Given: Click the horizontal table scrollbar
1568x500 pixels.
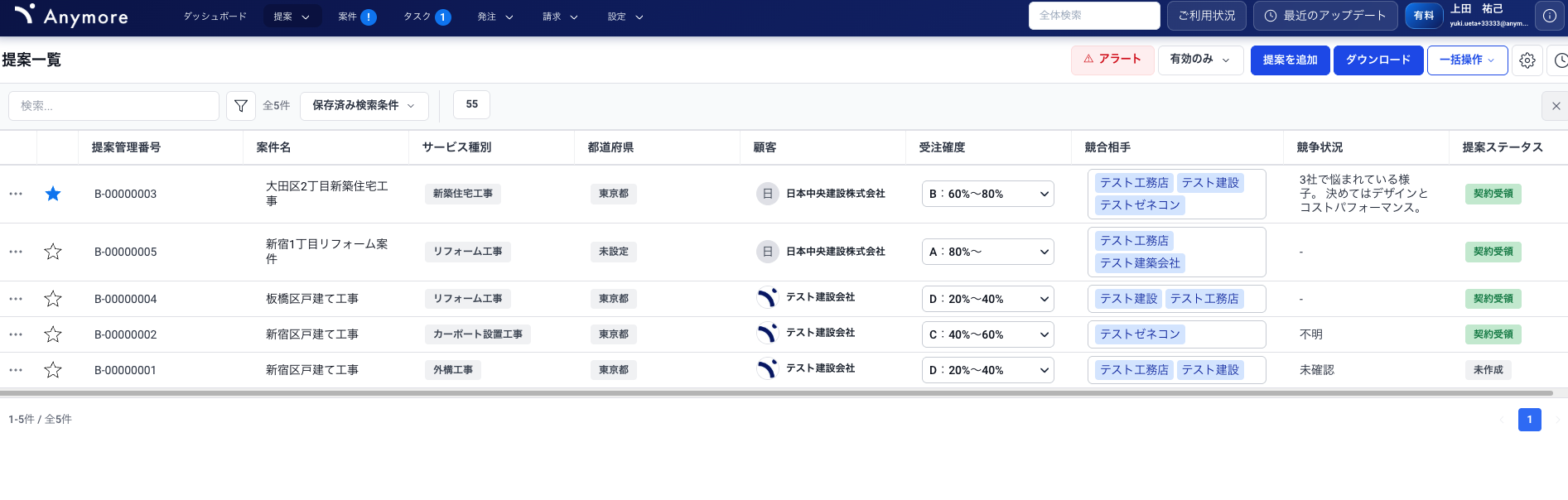Looking at the screenshot, I should tap(776, 393).
